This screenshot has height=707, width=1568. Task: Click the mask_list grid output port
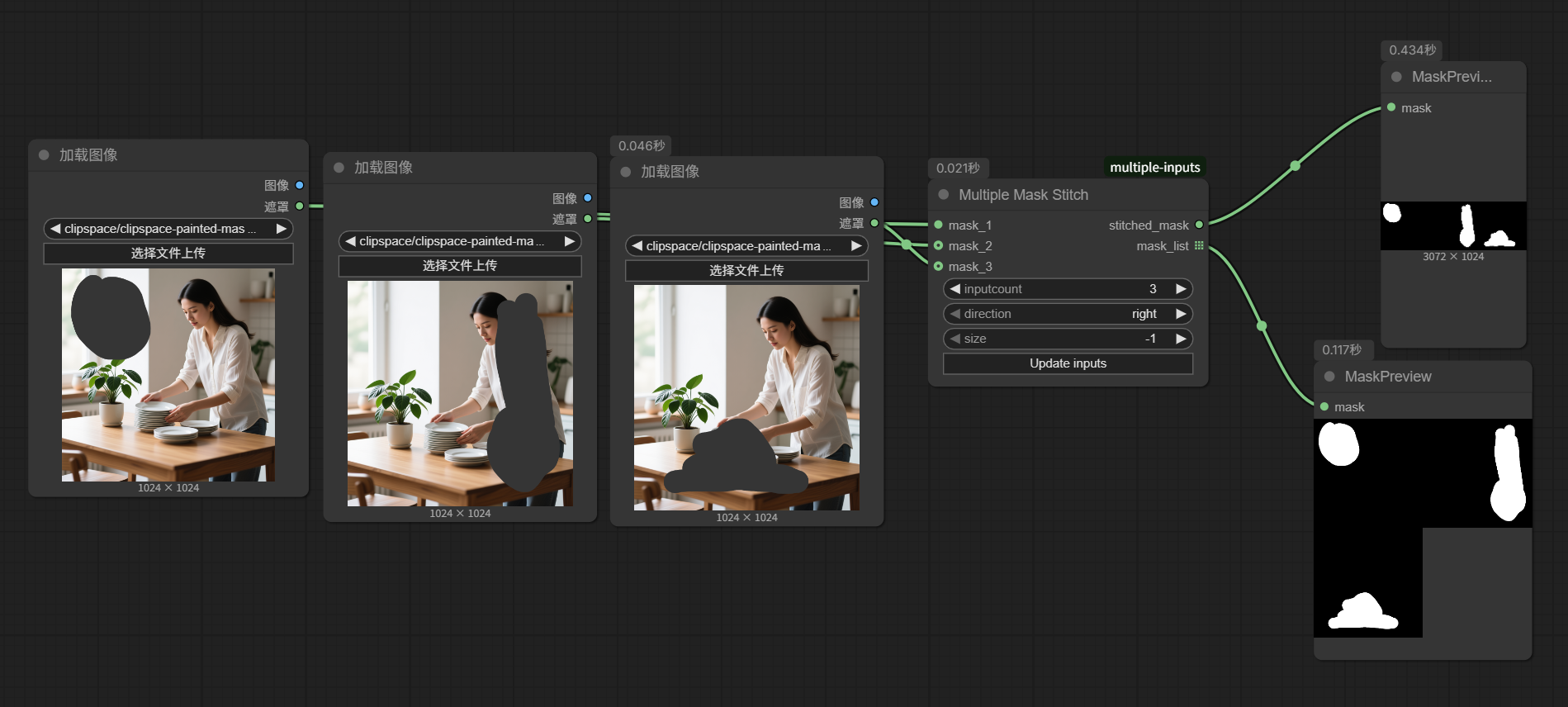[x=1199, y=245]
